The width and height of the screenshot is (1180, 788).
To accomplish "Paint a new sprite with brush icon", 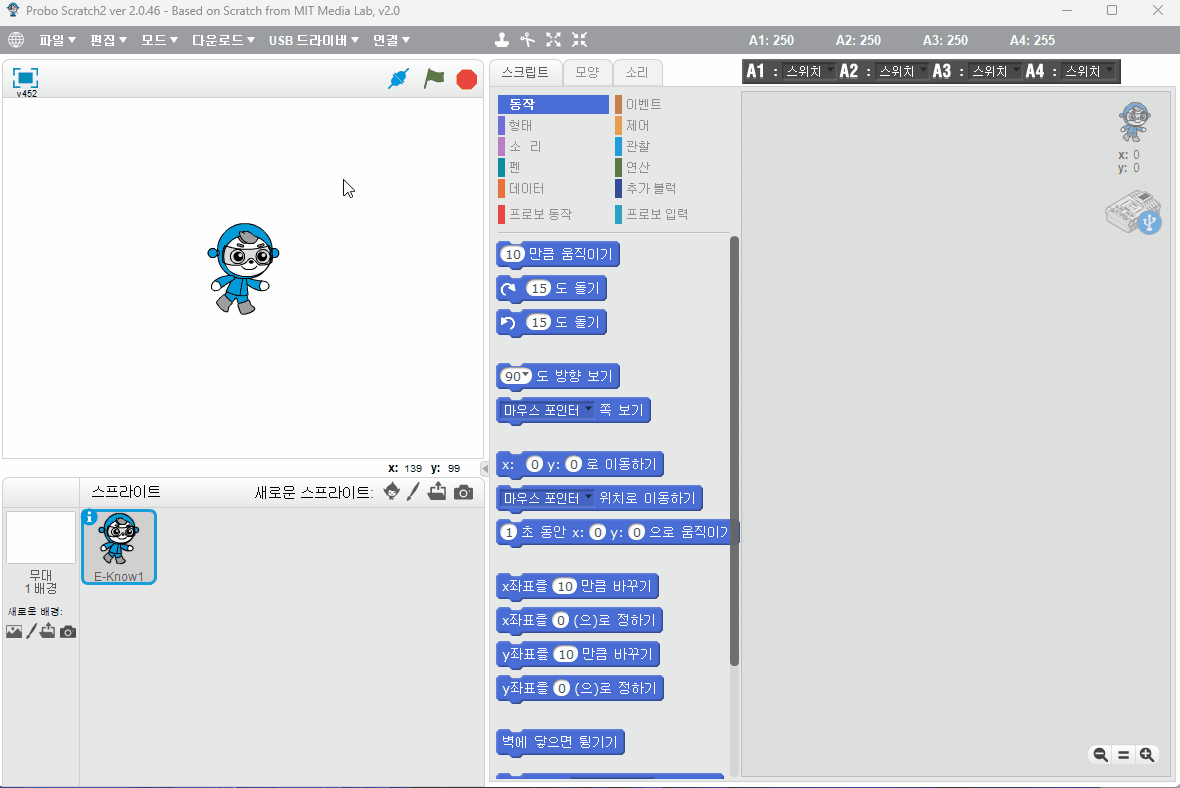I will click(x=413, y=491).
